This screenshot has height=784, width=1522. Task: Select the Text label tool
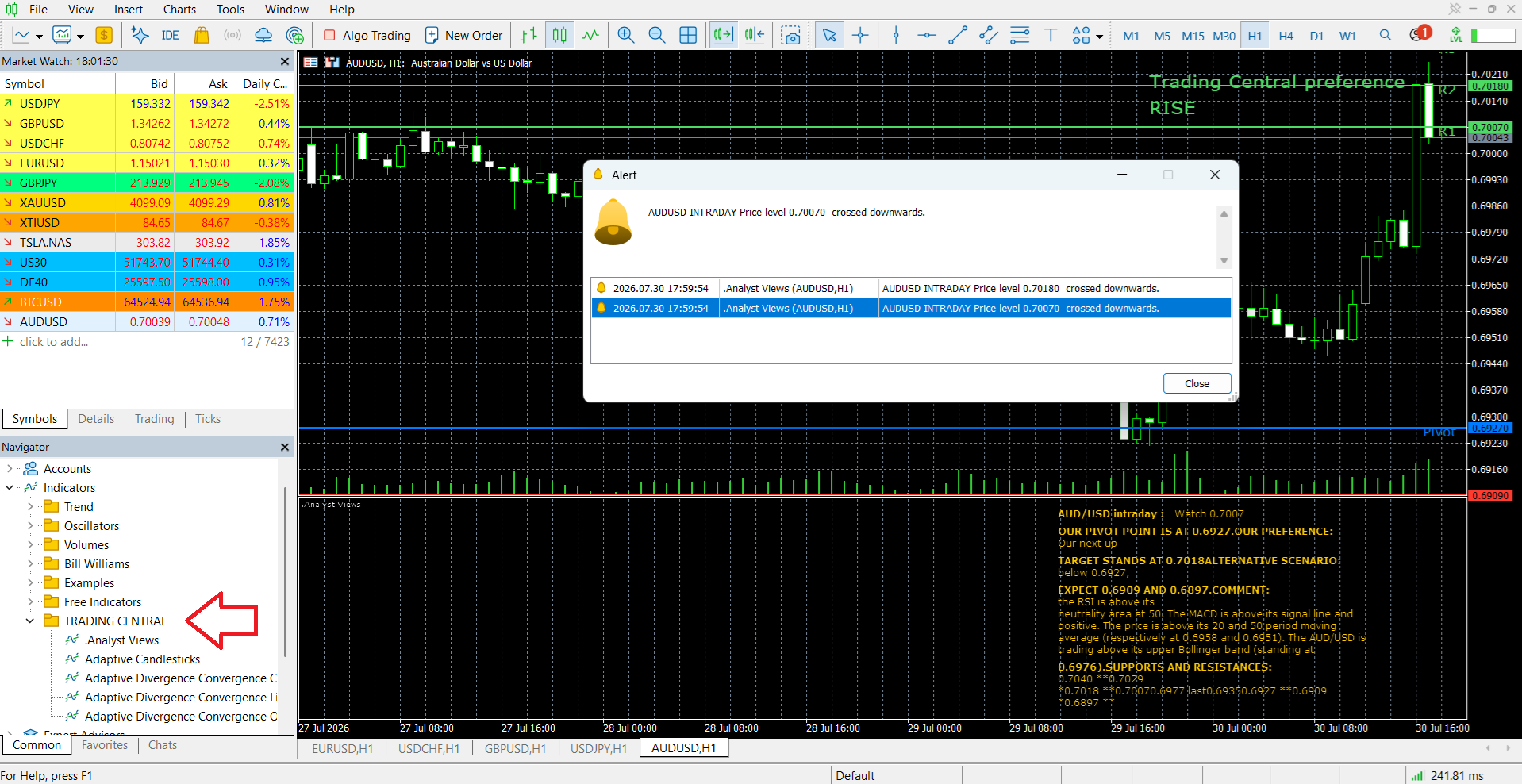tap(1051, 35)
